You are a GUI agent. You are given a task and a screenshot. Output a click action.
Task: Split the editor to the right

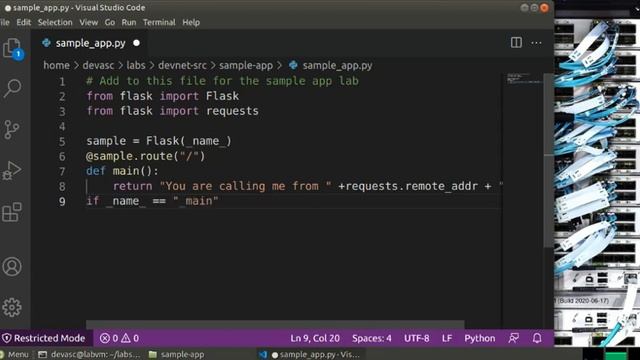pyautogui.click(x=516, y=42)
